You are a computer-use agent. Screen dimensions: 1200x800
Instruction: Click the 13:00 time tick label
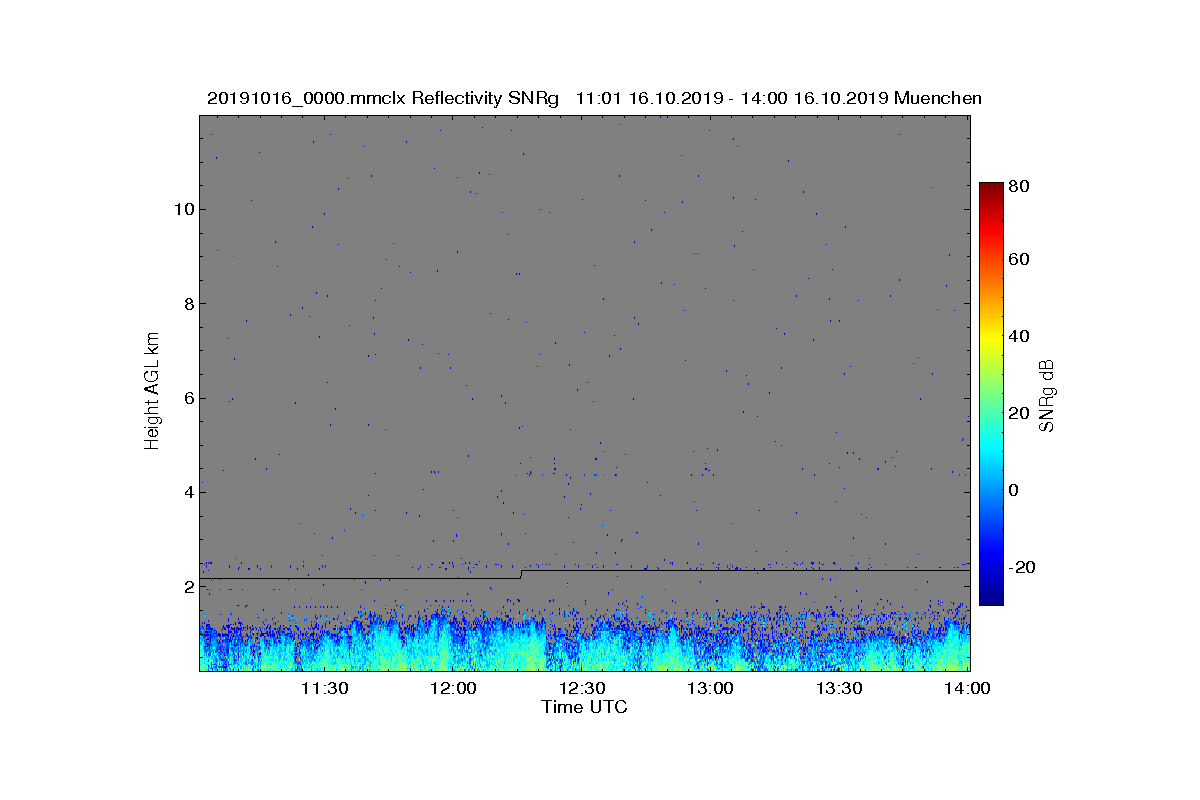coord(712,689)
